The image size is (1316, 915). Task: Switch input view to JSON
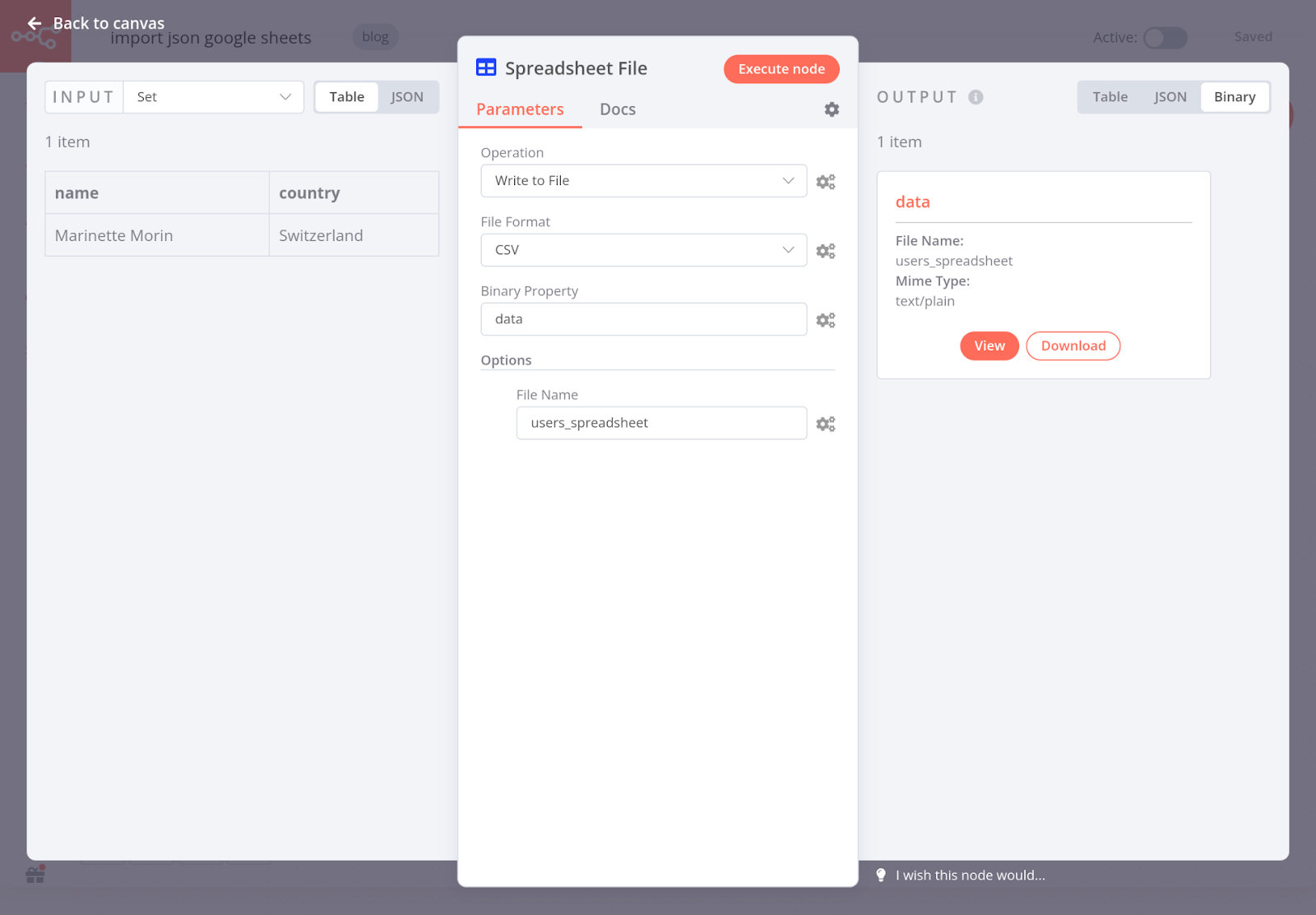[x=406, y=97]
